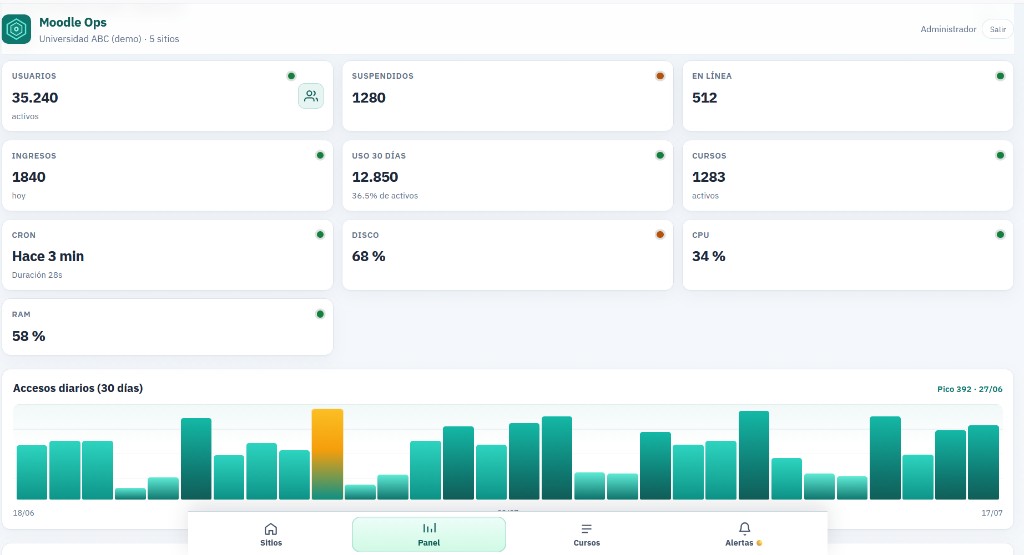This screenshot has height=555, width=1024.
Task: Click green status dot on RAM card
Action: [x=320, y=314]
